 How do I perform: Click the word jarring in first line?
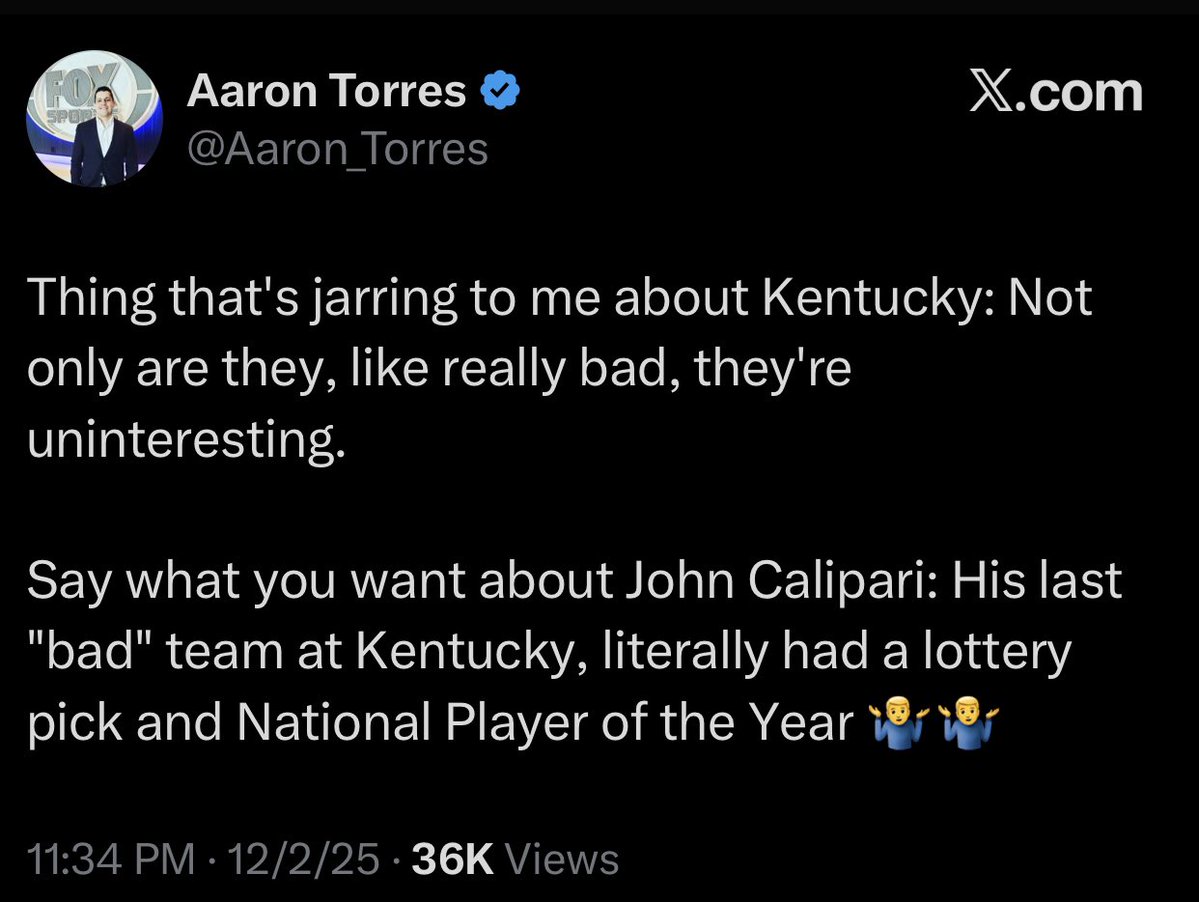[x=382, y=298]
